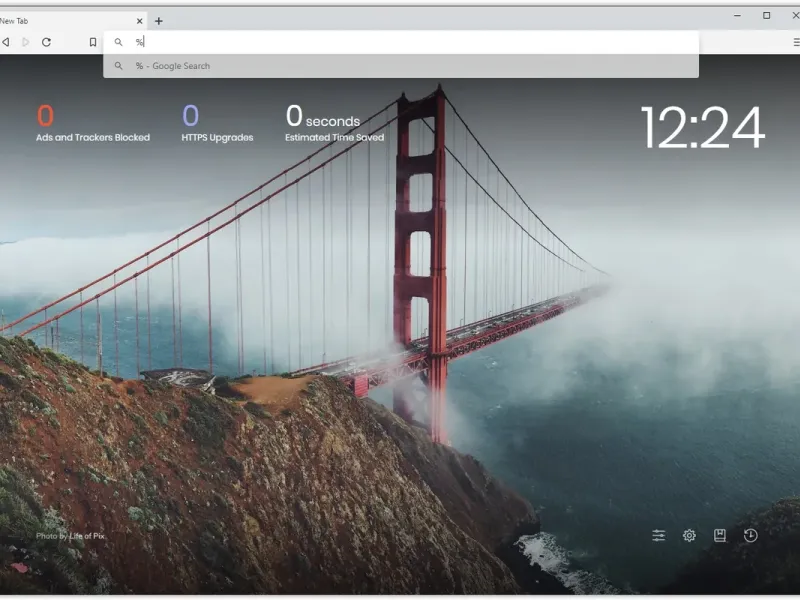800x600 pixels.
Task: Reload the page with the refresh icon
Action: (x=46, y=42)
